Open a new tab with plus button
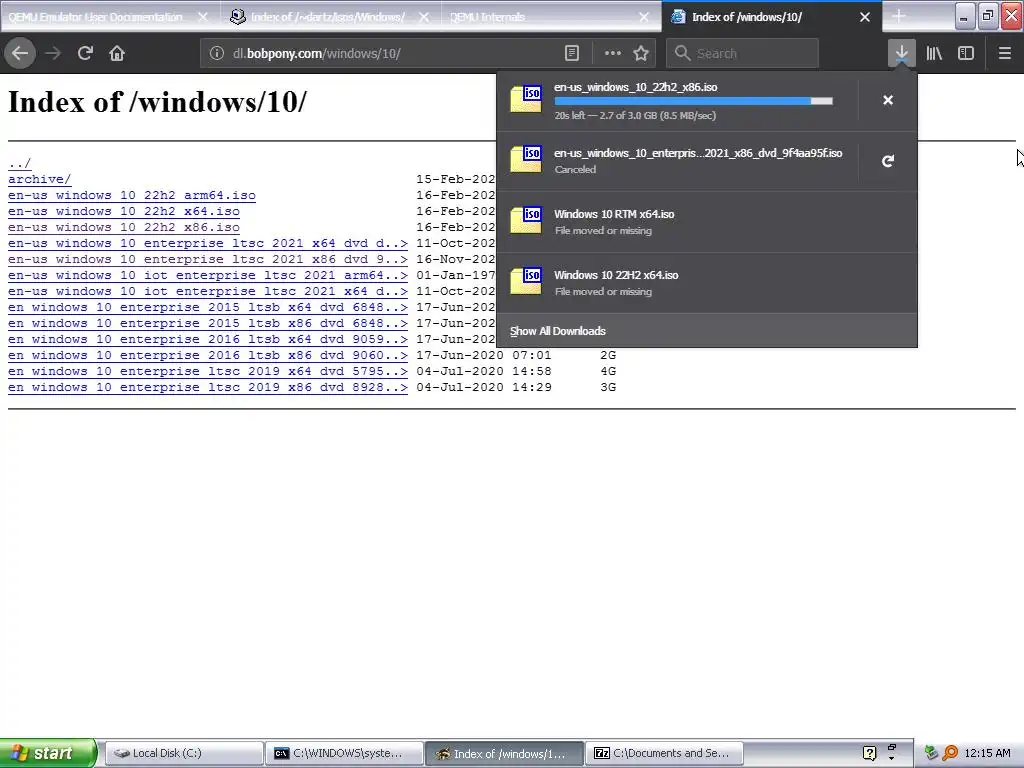The image size is (1024, 768). pos(899,16)
